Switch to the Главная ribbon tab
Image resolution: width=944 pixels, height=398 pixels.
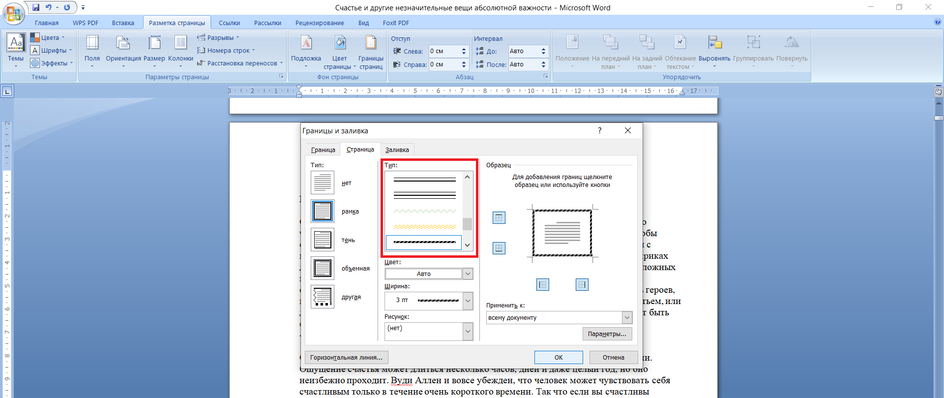[46, 23]
